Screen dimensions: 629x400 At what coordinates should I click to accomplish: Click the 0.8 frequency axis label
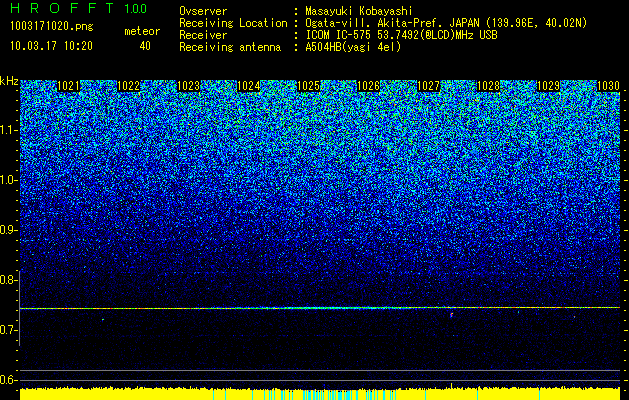(8, 280)
